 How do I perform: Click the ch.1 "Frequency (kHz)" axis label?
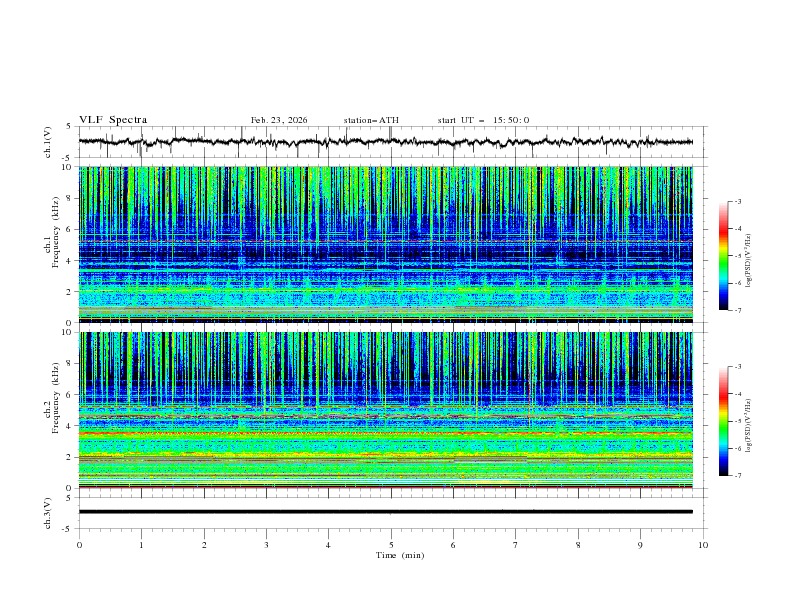point(56,231)
